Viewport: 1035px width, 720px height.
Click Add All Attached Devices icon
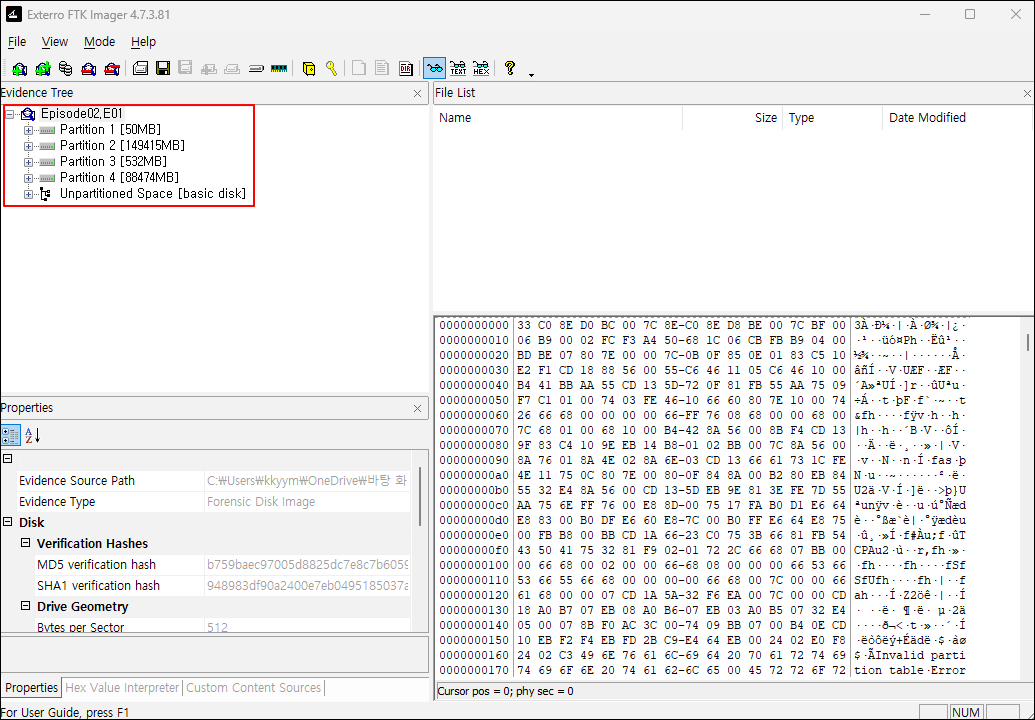tap(43, 68)
